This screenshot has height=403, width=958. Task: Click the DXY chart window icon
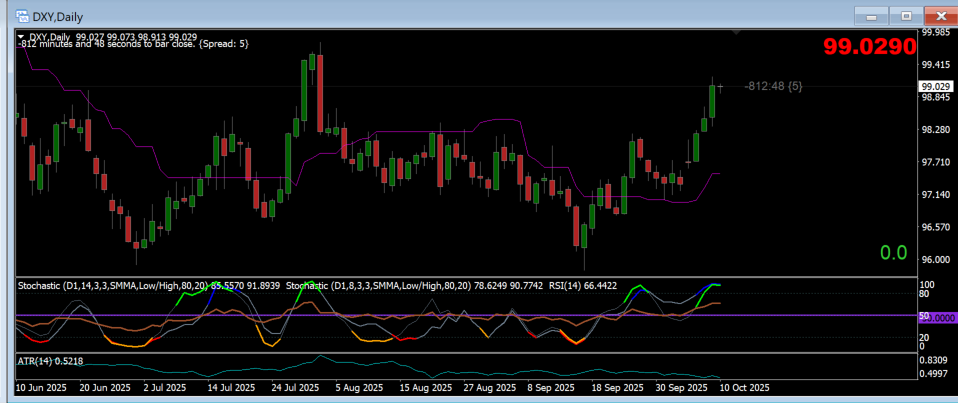point(21,15)
